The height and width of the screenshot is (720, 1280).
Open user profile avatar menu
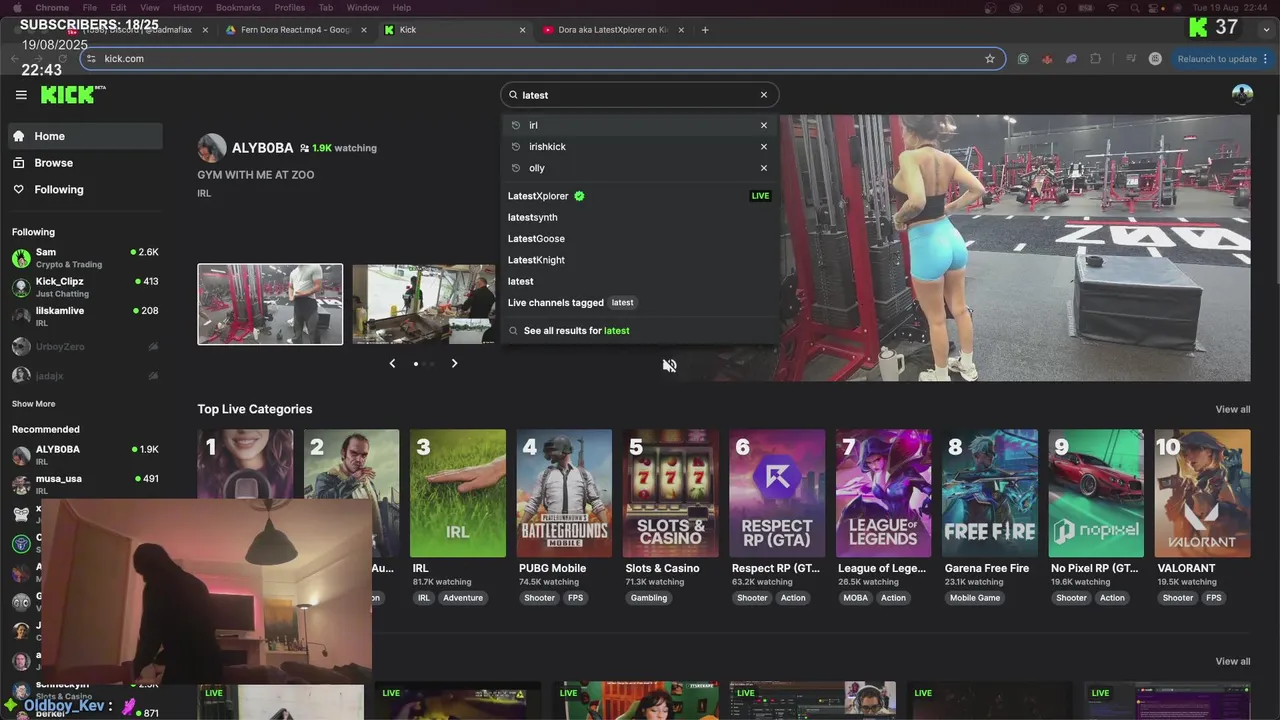(1242, 95)
